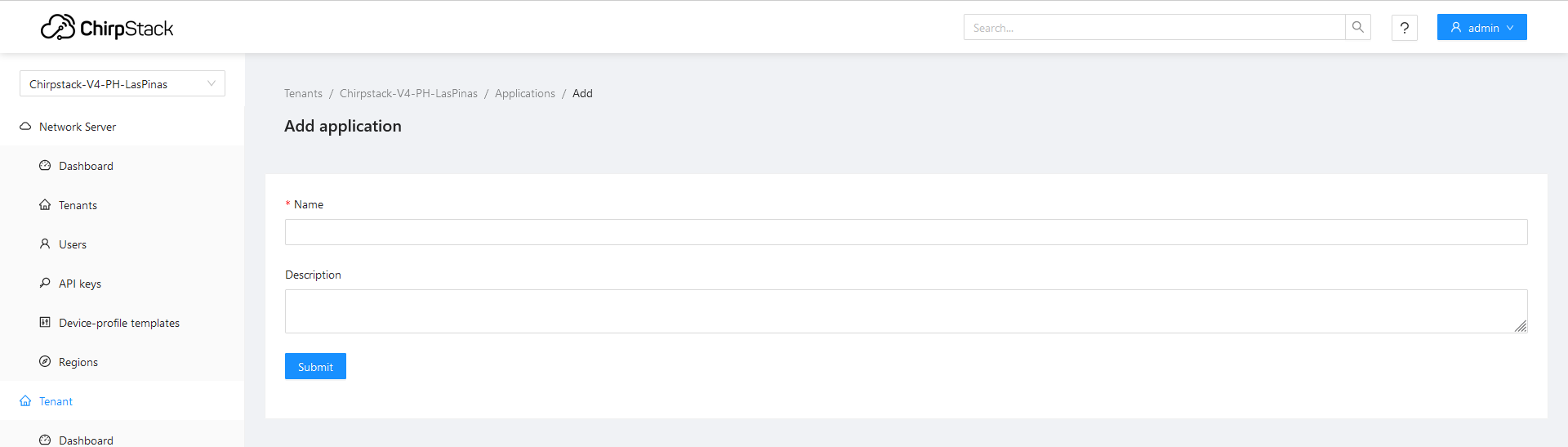Click the Network Server cloud icon
The width and height of the screenshot is (1568, 447).
click(x=25, y=127)
